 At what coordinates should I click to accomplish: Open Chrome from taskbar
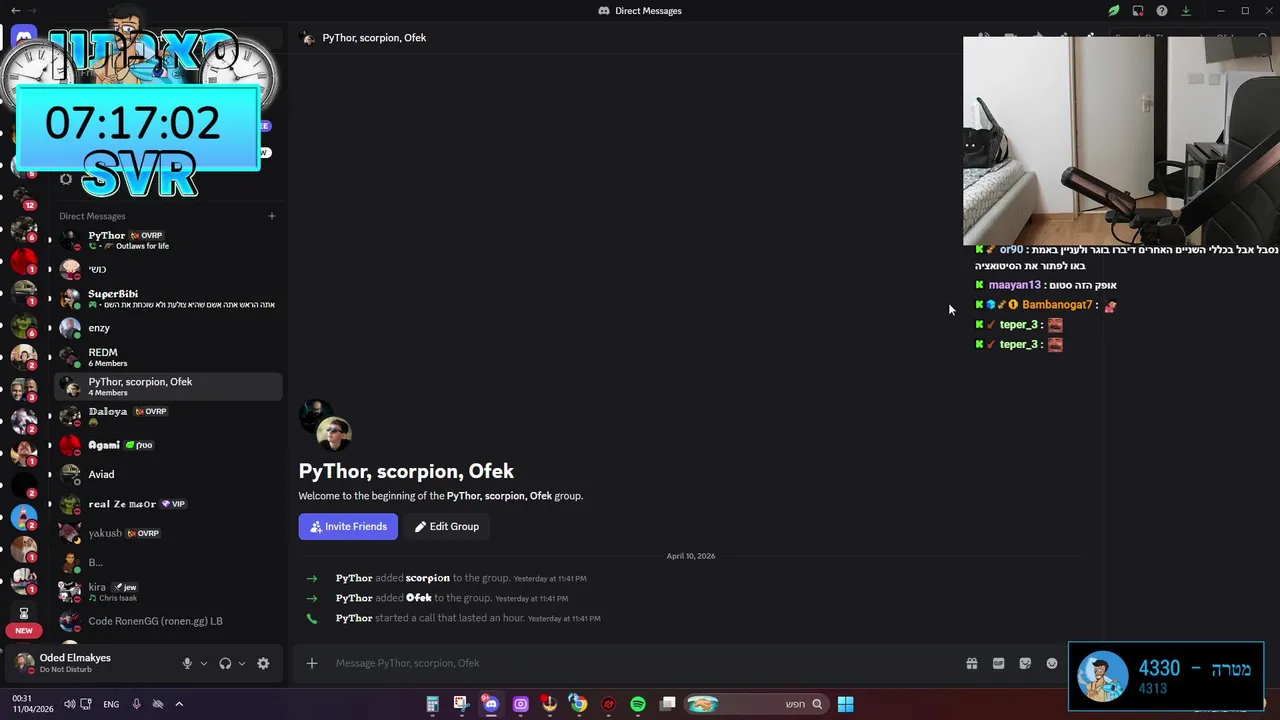(x=579, y=704)
